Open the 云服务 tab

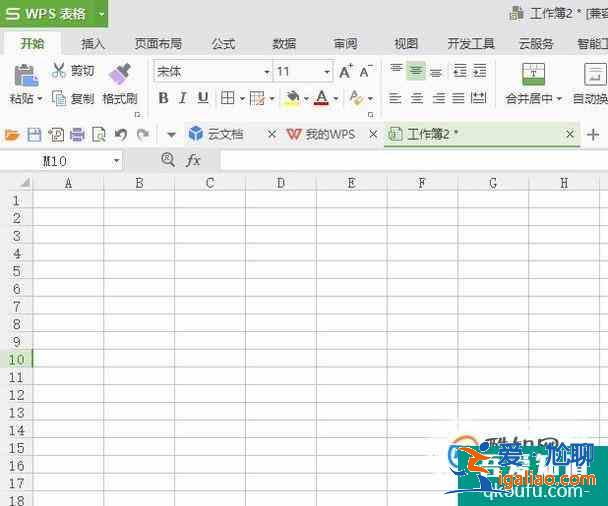(536, 43)
